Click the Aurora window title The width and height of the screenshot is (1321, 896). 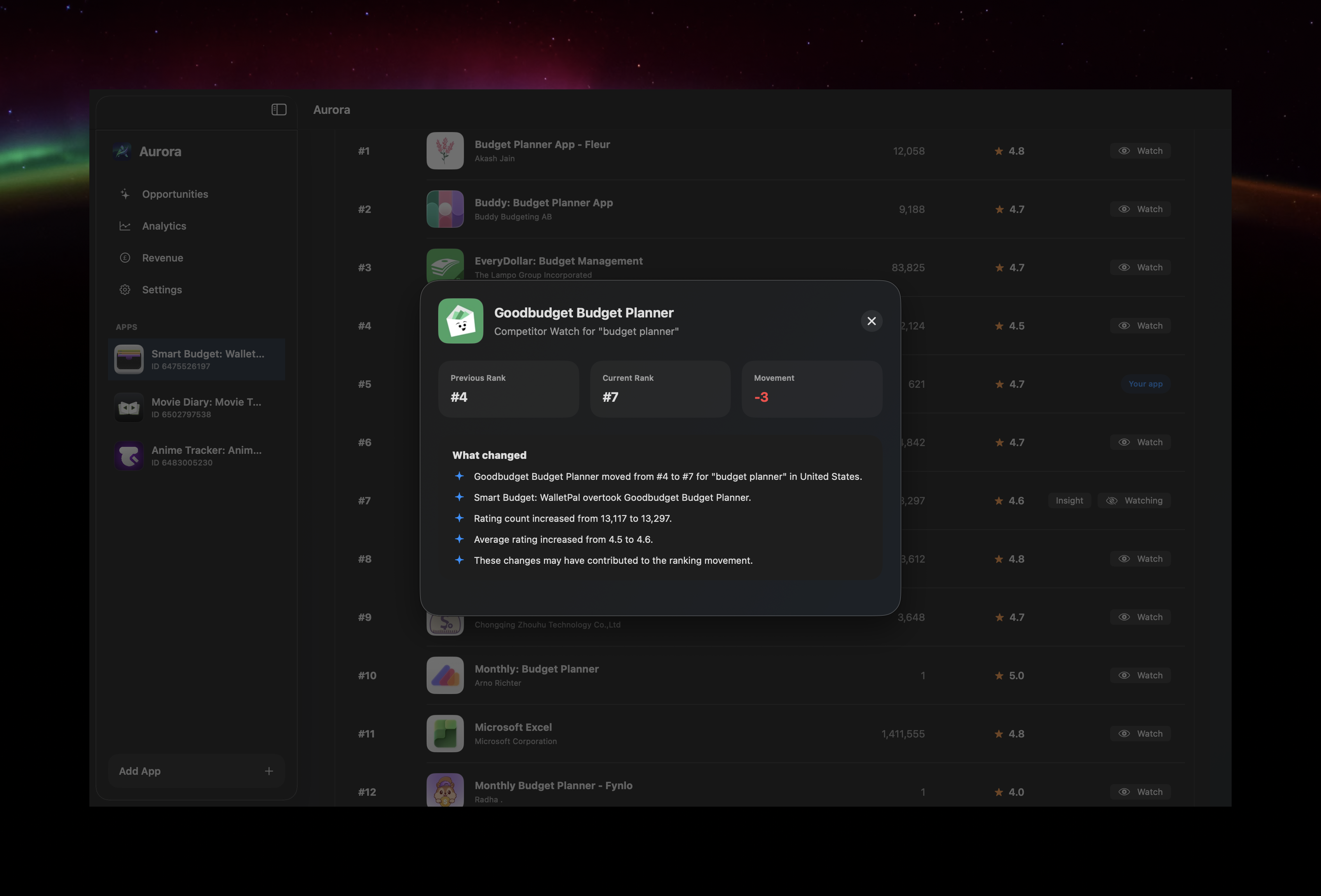tap(331, 110)
